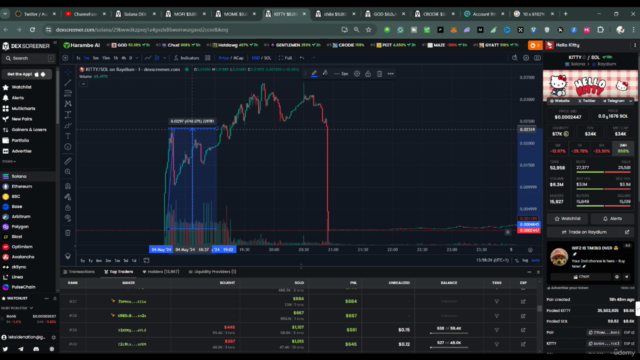The height and width of the screenshot is (360, 640).
Task: Collapse the DEX Screener sidebar
Action: [x=55, y=42]
